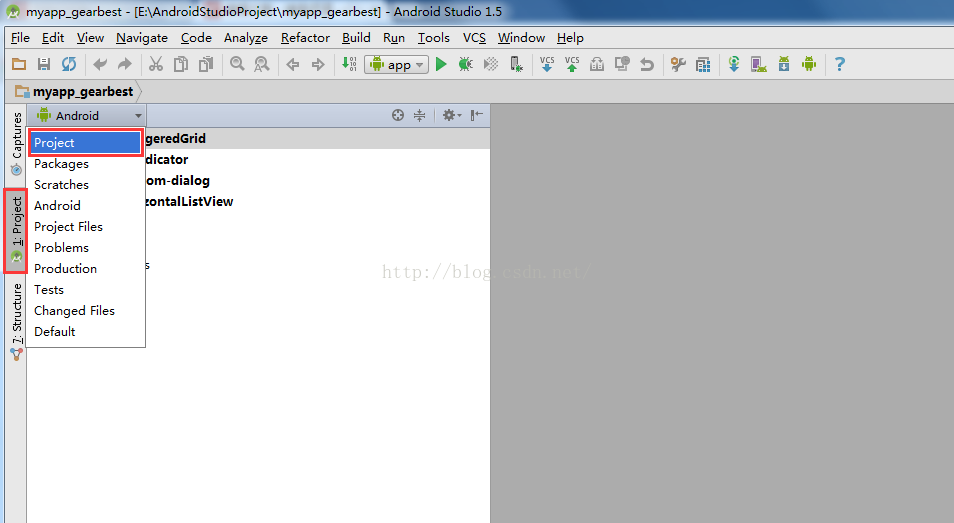The width and height of the screenshot is (954, 523).
Task: Click the Show History clock icon
Action: tap(622, 64)
